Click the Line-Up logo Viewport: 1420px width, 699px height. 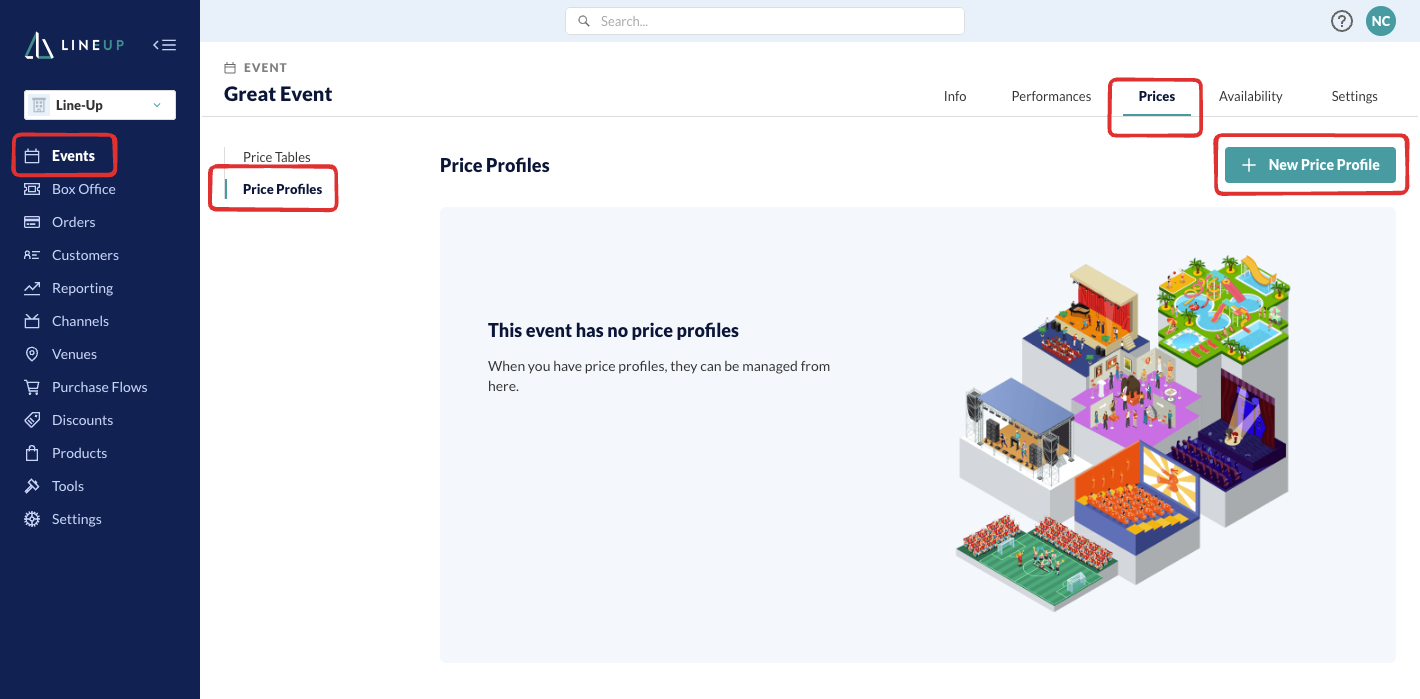pos(75,45)
